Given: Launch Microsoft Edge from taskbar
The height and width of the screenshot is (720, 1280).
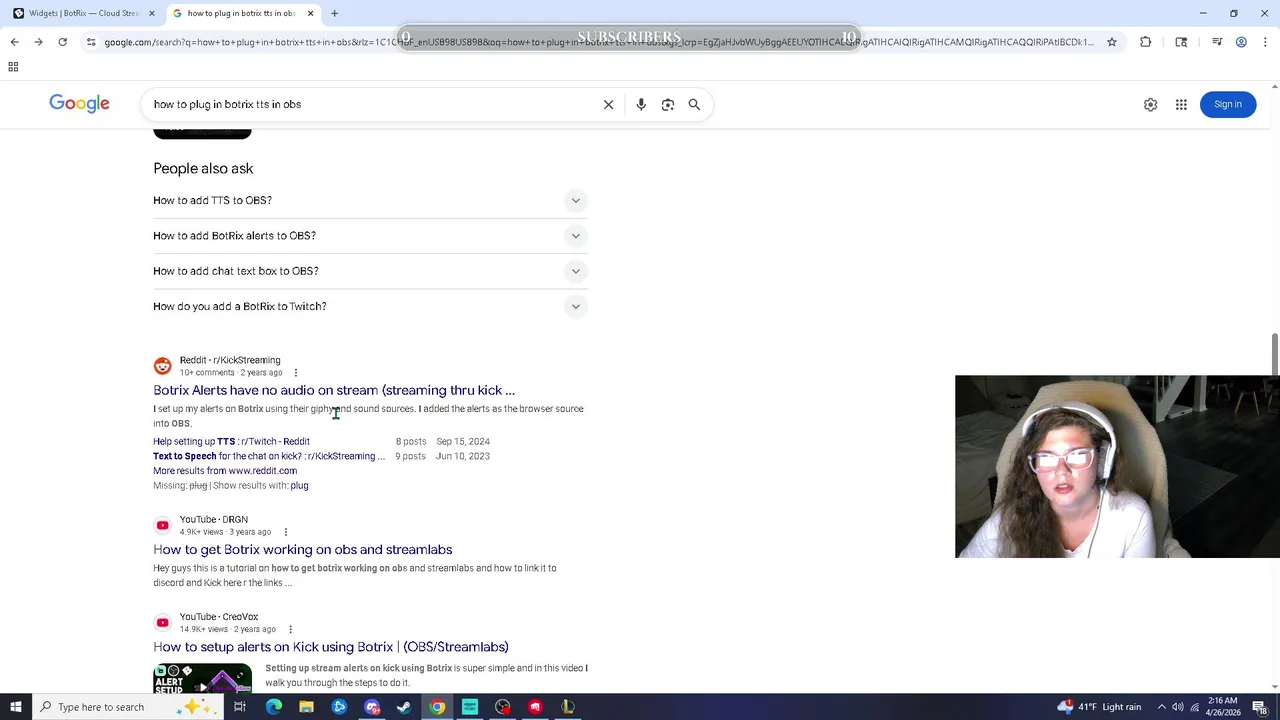Looking at the screenshot, I should pyautogui.click(x=273, y=707).
